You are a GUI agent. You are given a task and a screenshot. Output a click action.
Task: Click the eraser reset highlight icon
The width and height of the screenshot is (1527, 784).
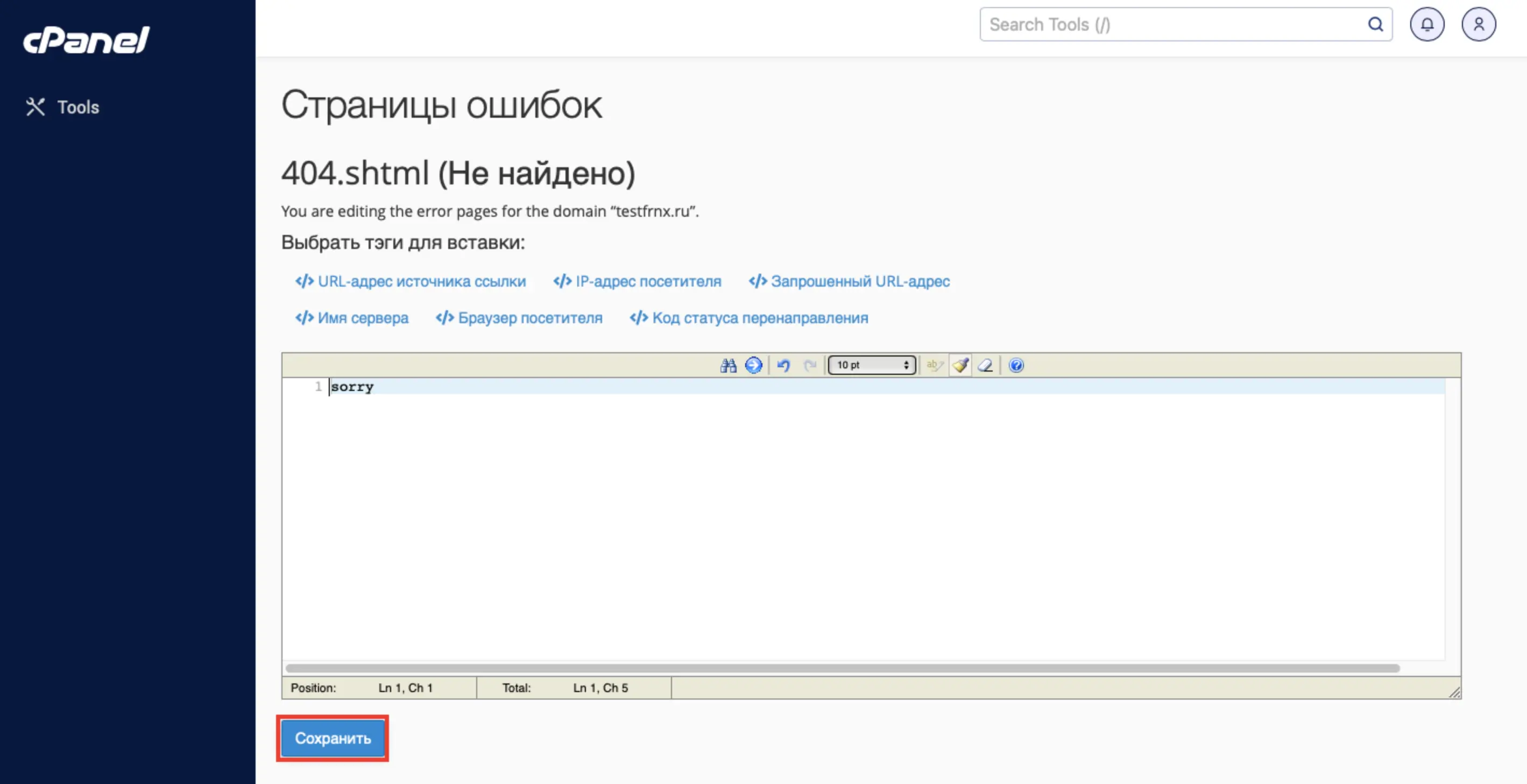985,365
